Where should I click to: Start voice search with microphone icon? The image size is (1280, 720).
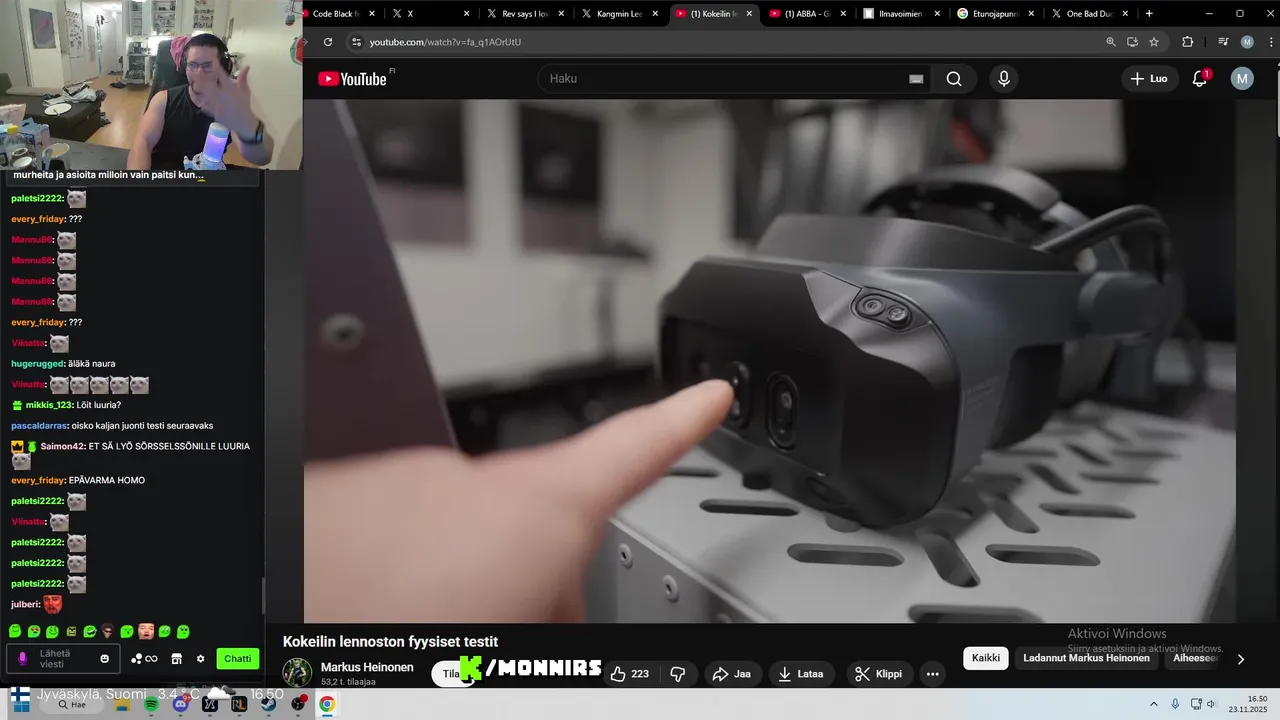click(1004, 79)
